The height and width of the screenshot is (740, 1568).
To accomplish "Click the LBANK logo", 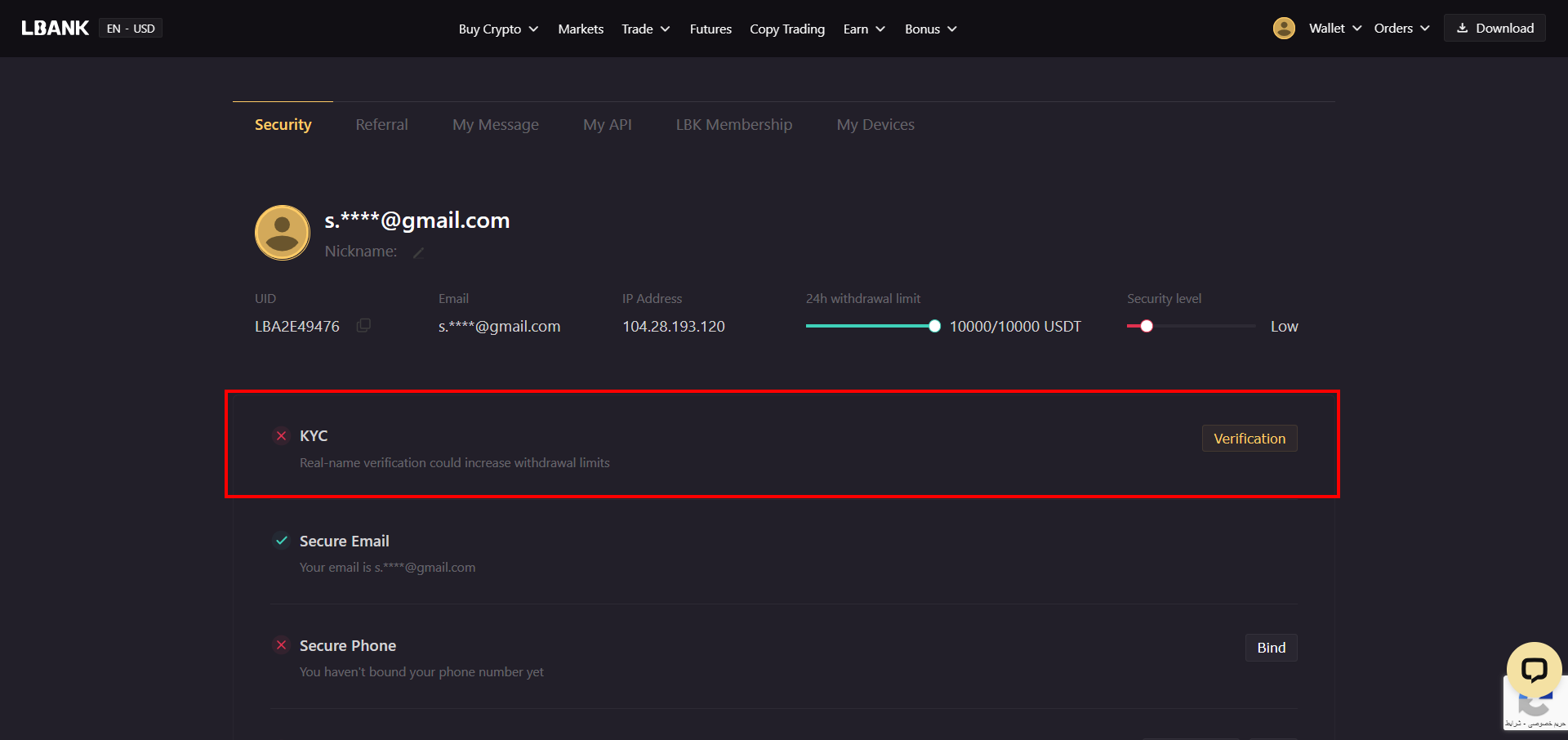I will [55, 28].
